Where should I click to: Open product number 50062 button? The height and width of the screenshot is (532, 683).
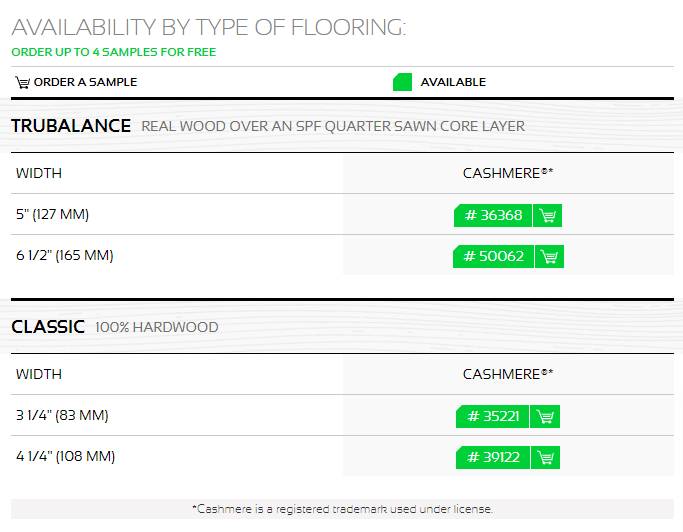click(493, 256)
